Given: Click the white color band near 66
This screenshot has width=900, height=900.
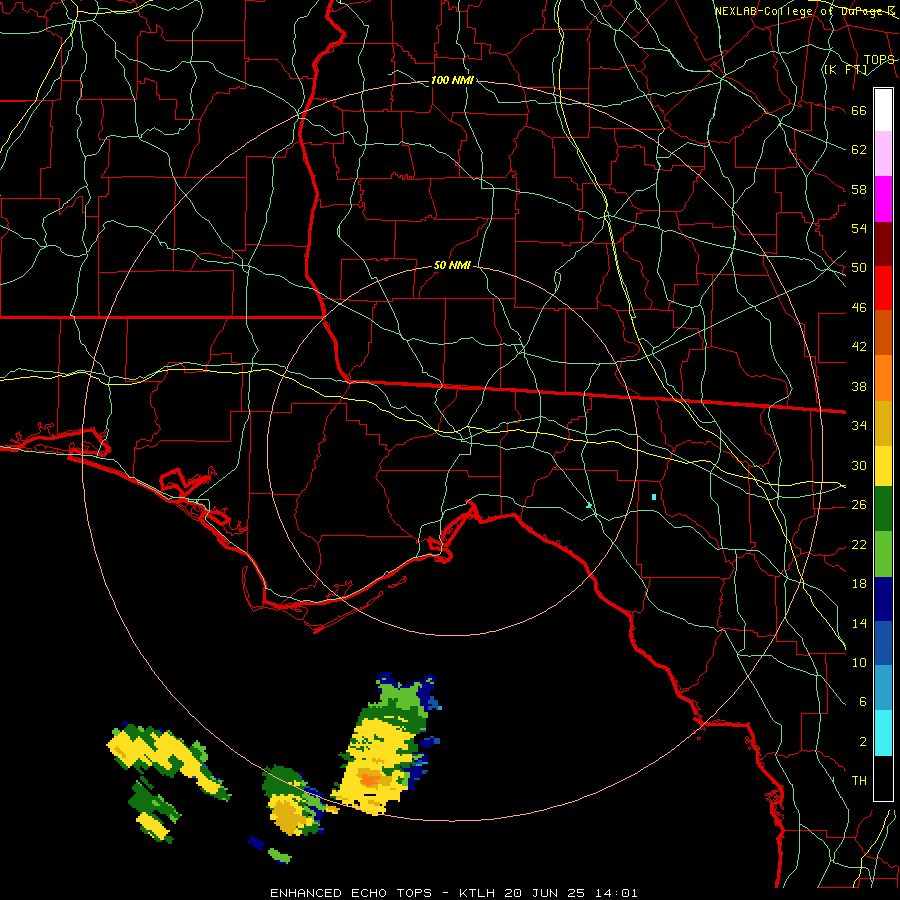Looking at the screenshot, I should coord(883,110).
